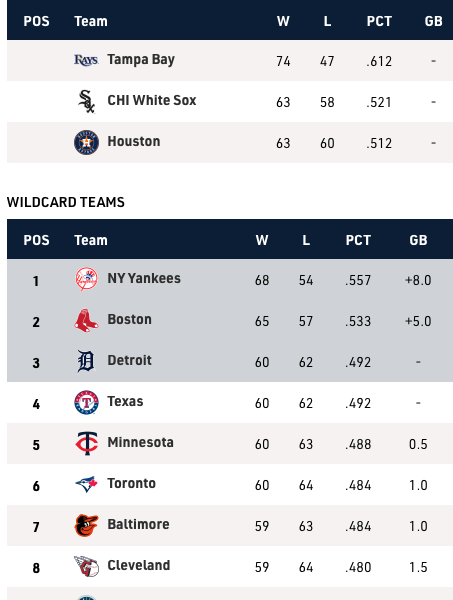Click the PCT header in wildcard table
This screenshot has width=453, height=600.
tap(358, 240)
